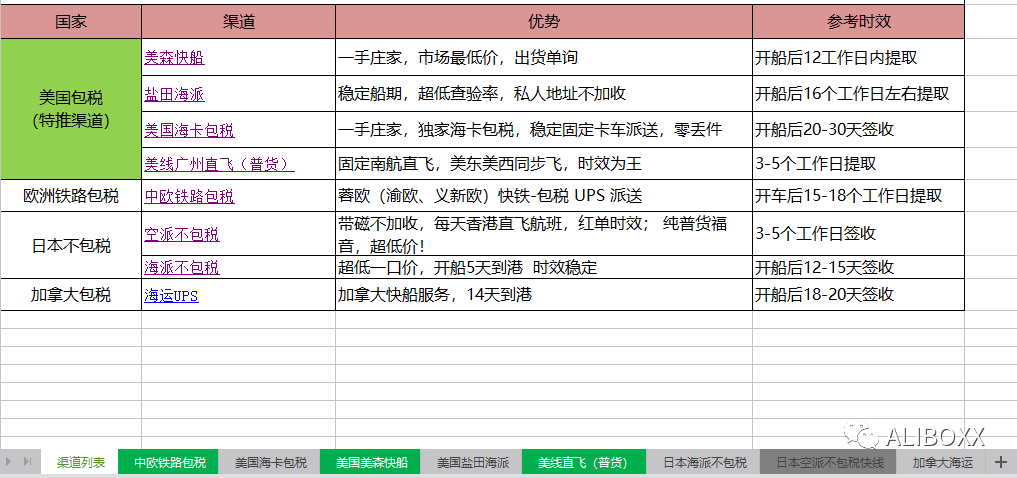Follow the 空派不包税 hyperlink
Image resolution: width=1017 pixels, height=478 pixels.
[182, 235]
